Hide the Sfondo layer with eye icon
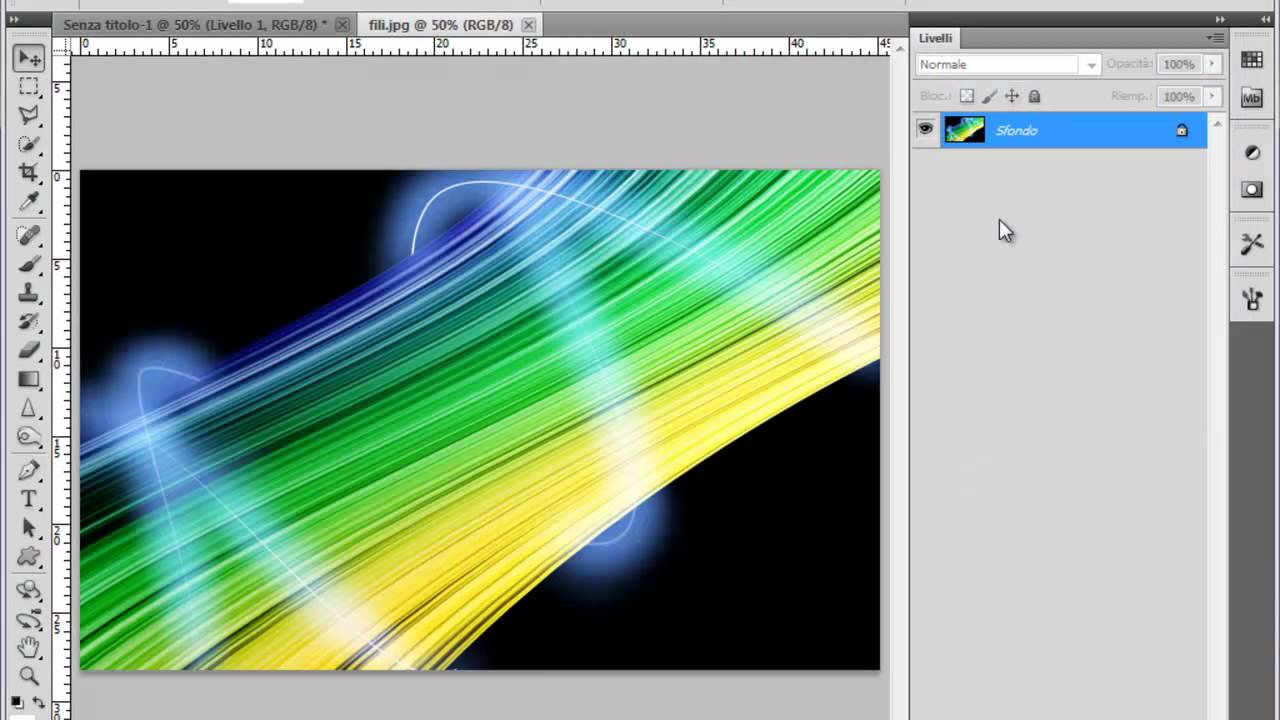This screenshot has width=1280, height=720. pyautogui.click(x=925, y=129)
